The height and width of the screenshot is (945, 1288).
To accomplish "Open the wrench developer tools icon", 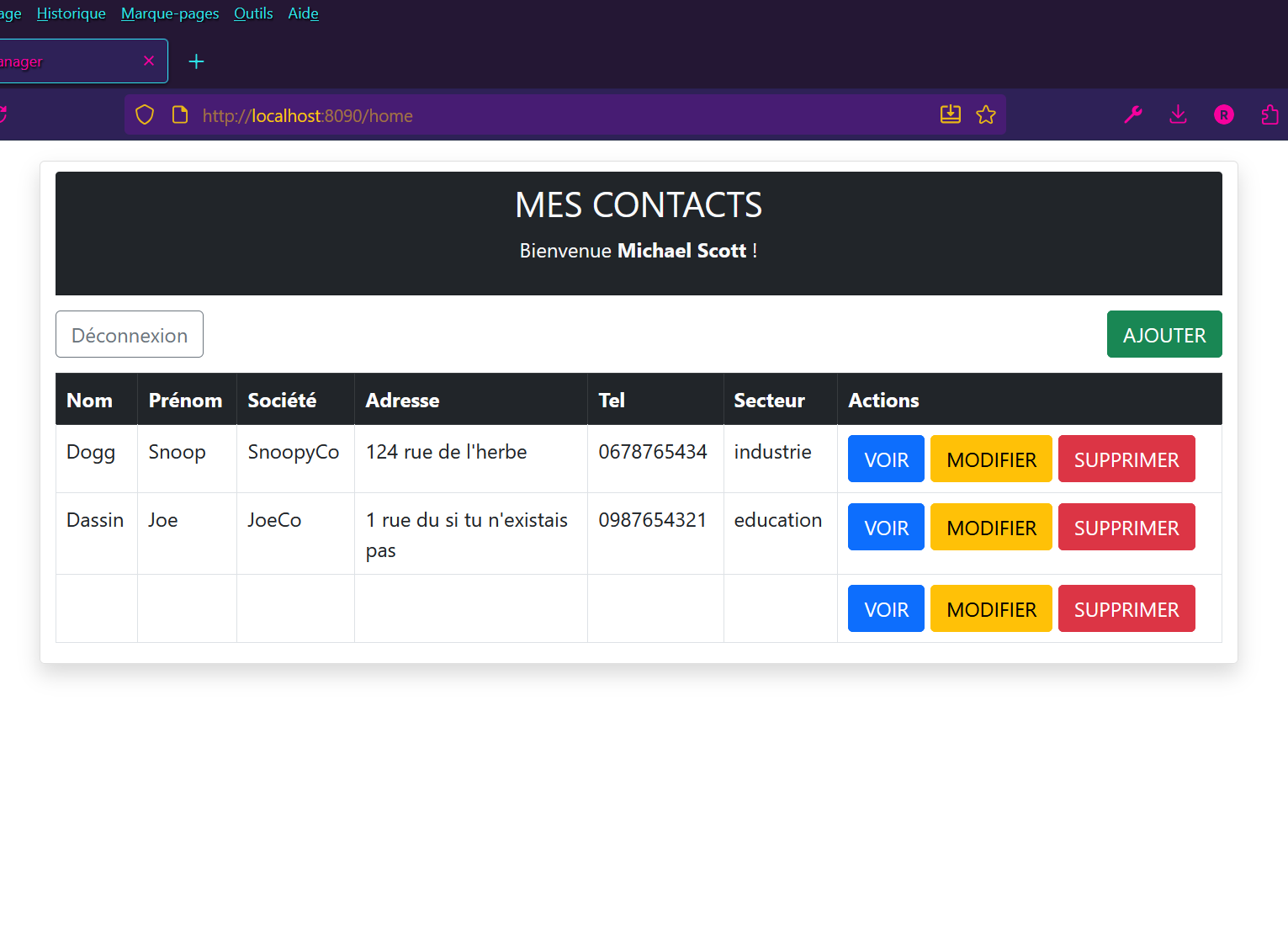I will [1133, 114].
